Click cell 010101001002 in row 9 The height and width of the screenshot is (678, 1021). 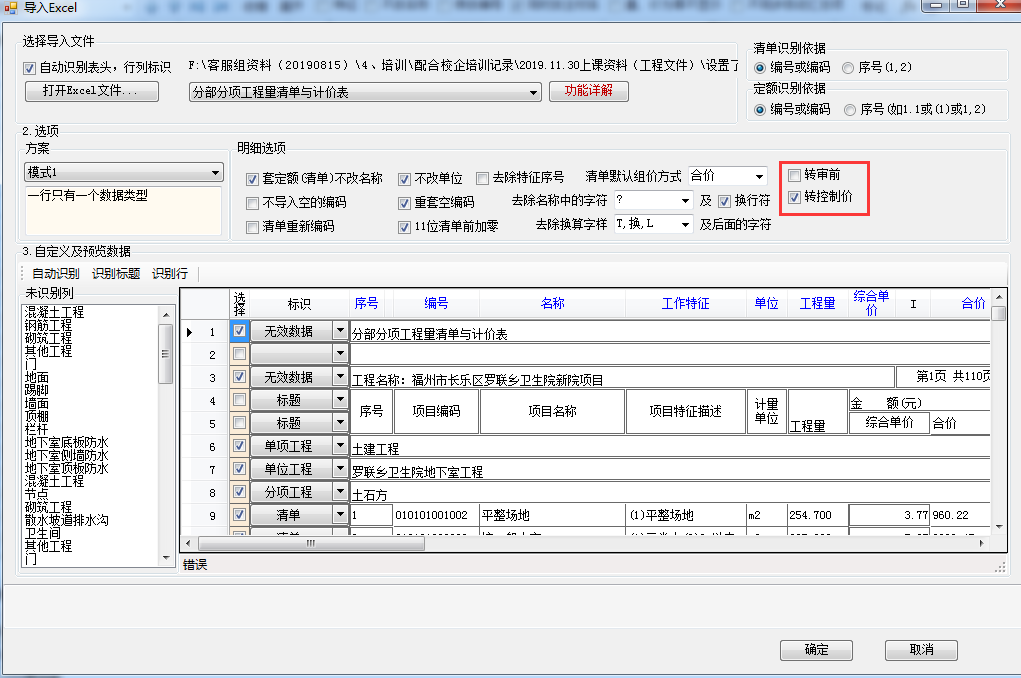[x=436, y=515]
